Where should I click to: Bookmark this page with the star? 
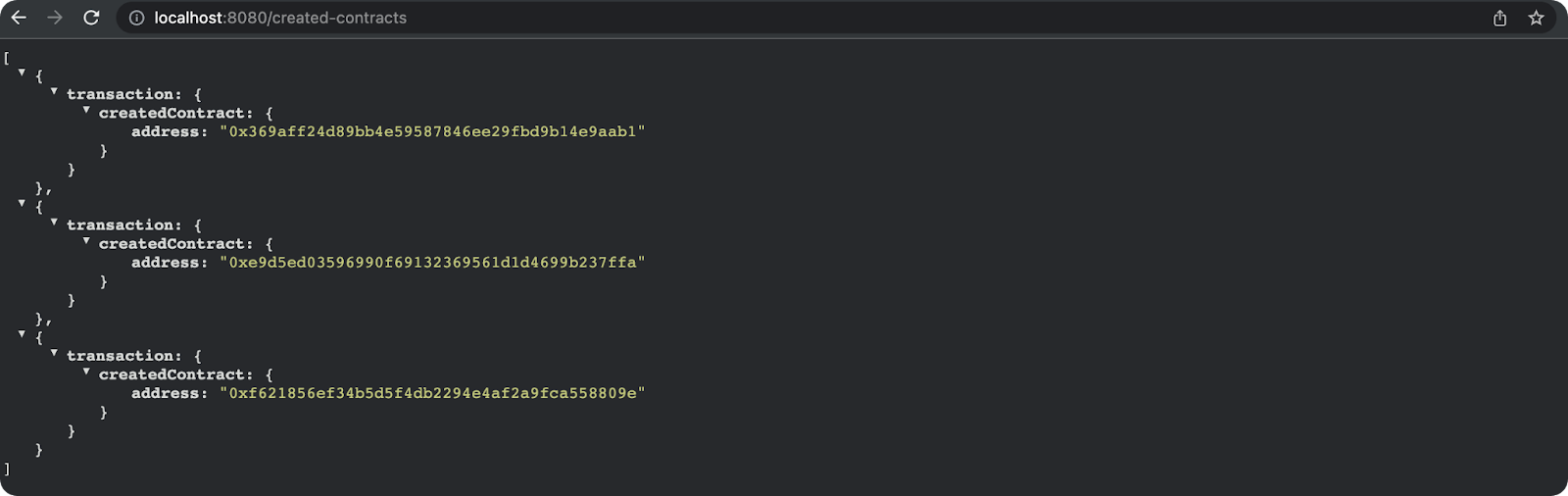point(1536,18)
